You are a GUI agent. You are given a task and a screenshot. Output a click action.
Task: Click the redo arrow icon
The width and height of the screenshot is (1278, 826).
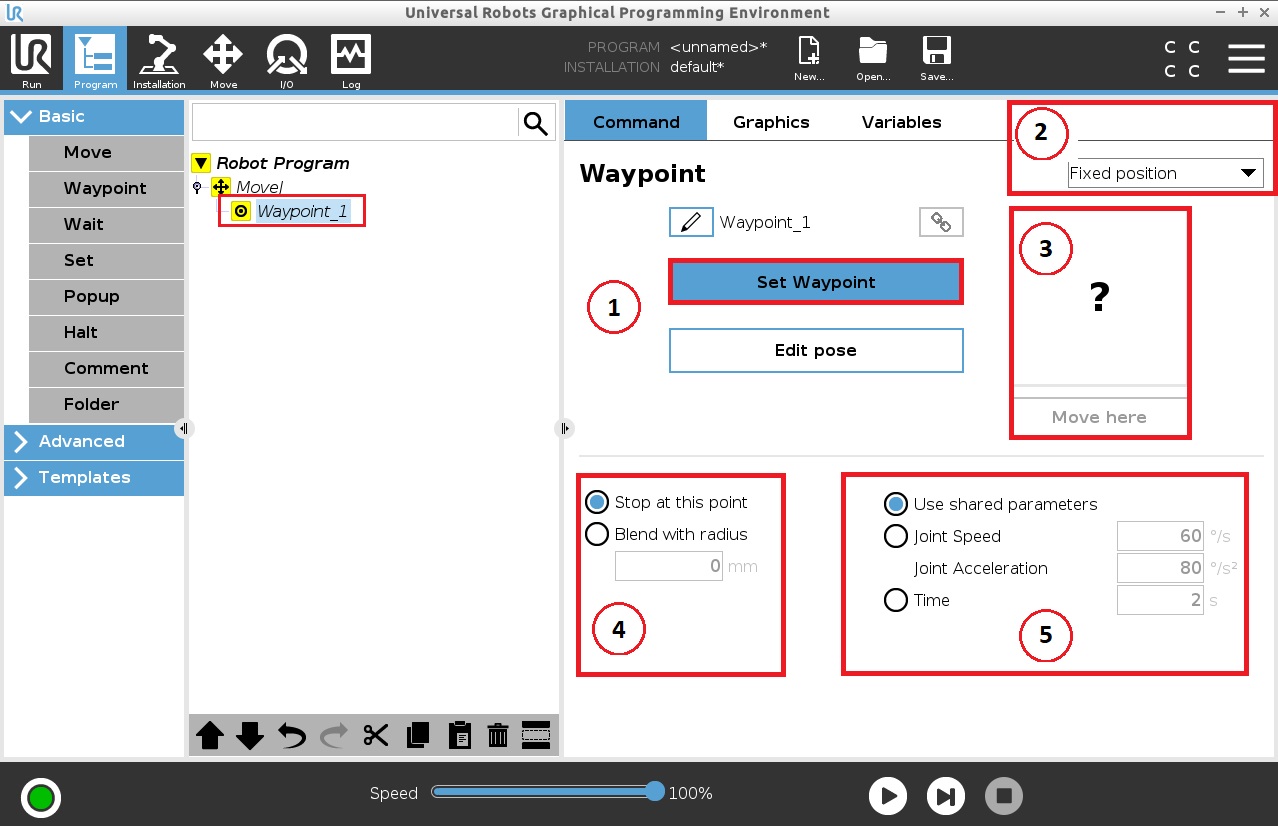coord(334,736)
